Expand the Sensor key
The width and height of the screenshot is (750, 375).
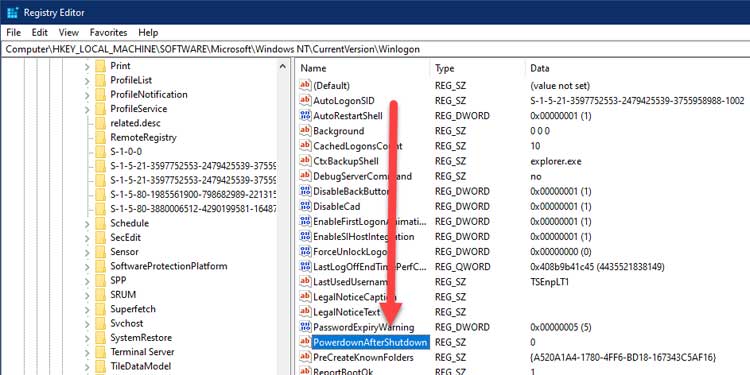point(87,252)
